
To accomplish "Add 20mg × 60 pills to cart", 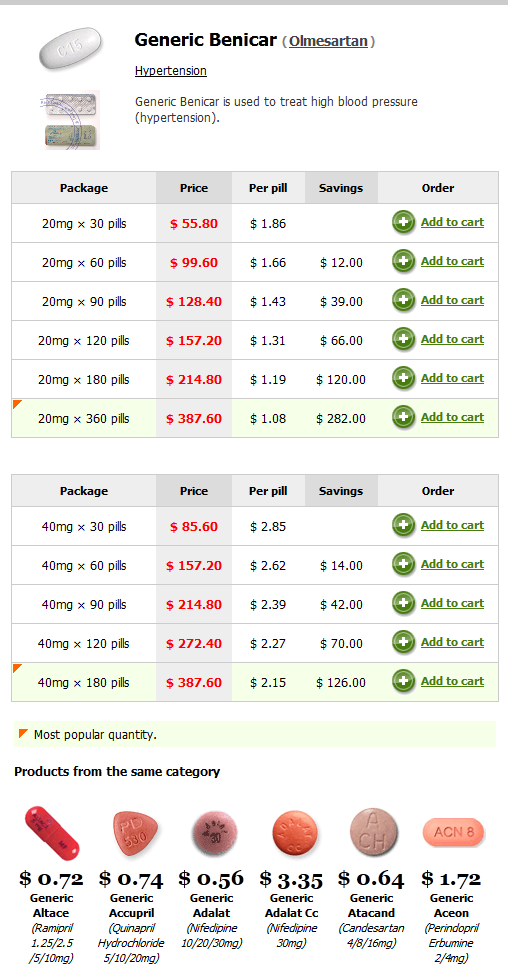I will pyautogui.click(x=452, y=261).
